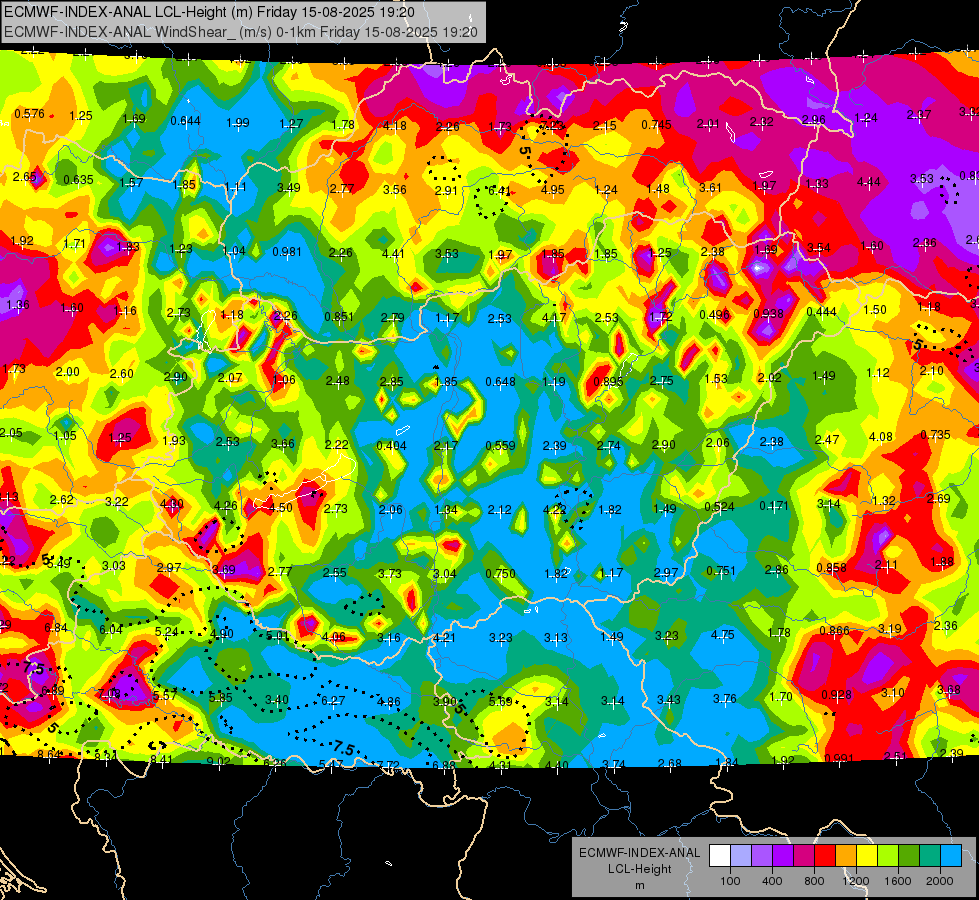
Task: Click the legend tick label 1200
Action: (855, 881)
